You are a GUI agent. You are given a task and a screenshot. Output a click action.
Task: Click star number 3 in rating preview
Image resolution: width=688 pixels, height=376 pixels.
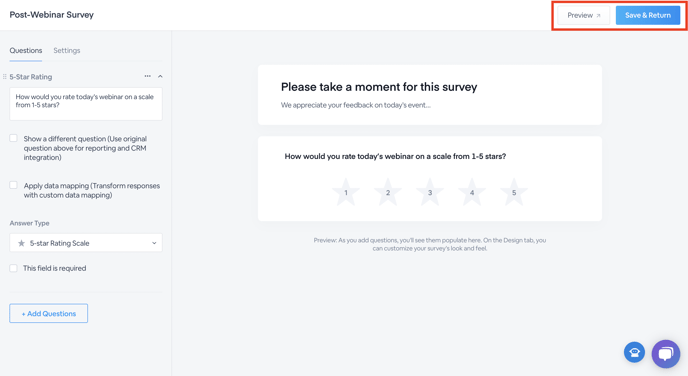tap(430, 192)
